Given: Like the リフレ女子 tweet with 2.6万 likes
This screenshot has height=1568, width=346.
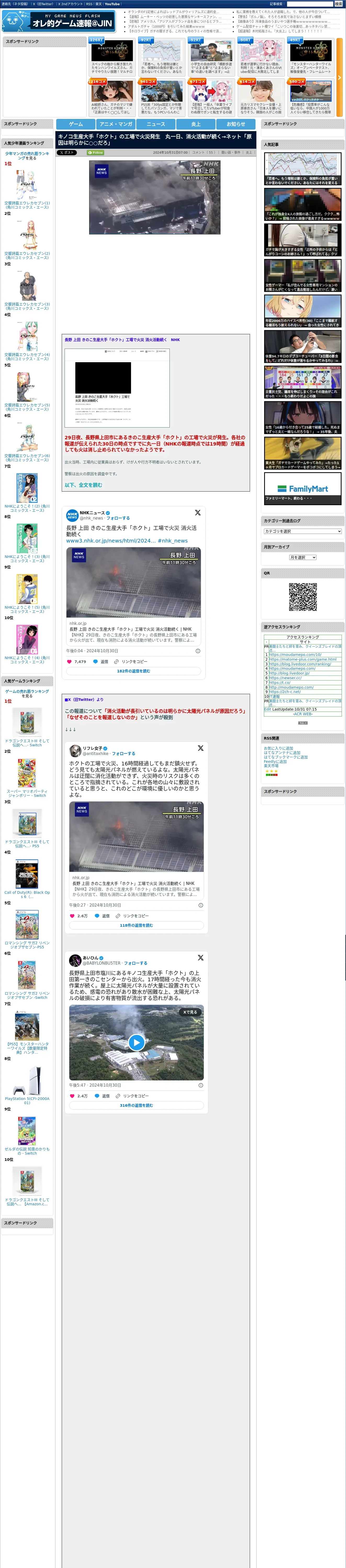Looking at the screenshot, I should [72, 915].
